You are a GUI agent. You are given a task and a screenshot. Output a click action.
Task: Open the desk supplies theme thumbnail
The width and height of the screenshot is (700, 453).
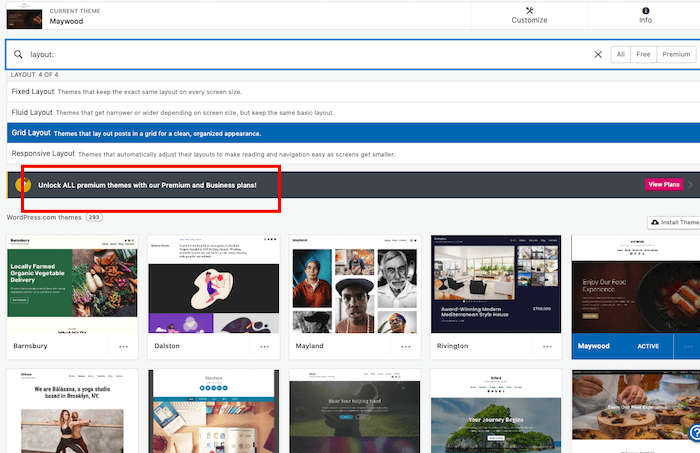coord(213,411)
